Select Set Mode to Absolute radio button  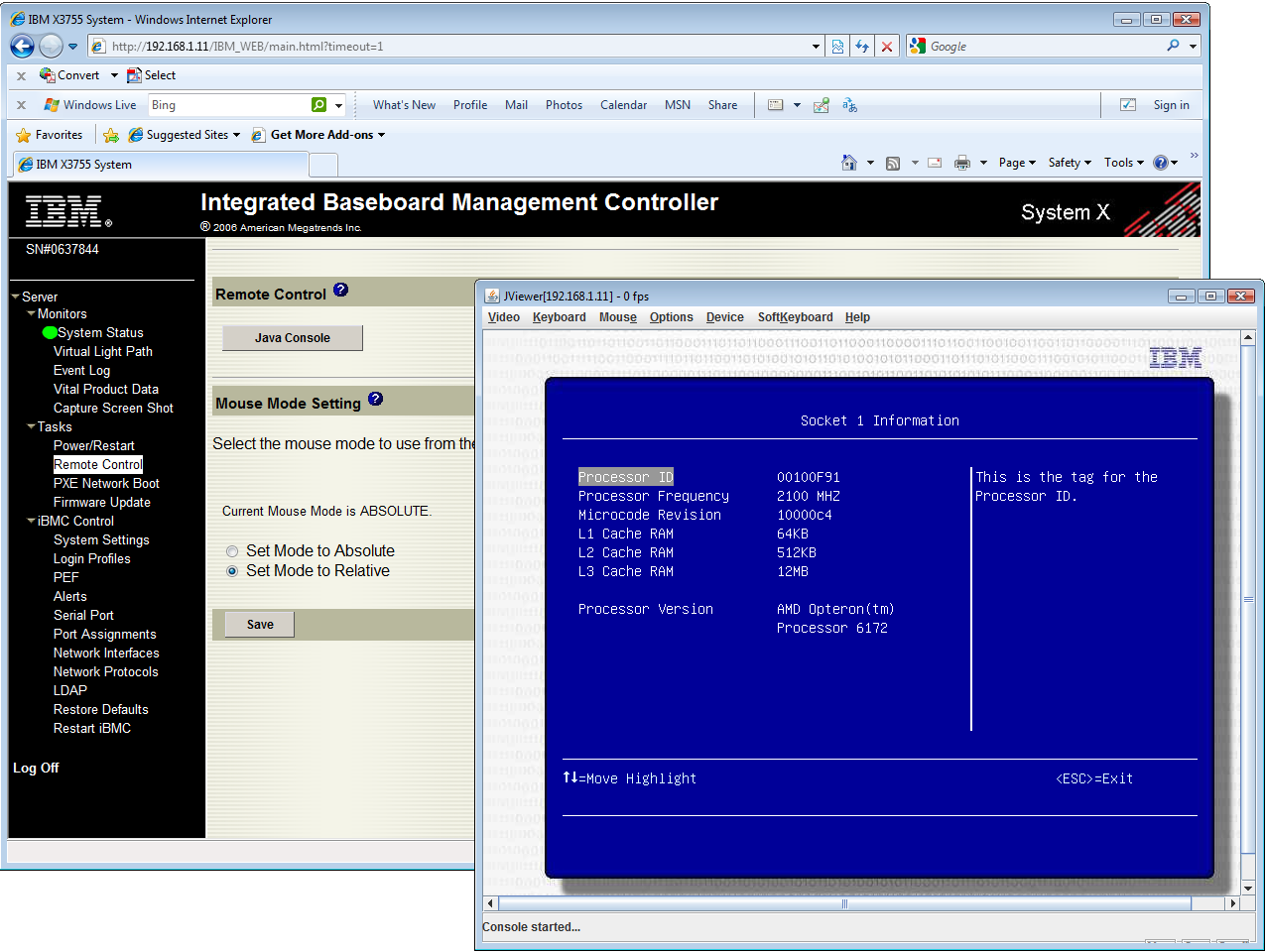click(x=232, y=551)
